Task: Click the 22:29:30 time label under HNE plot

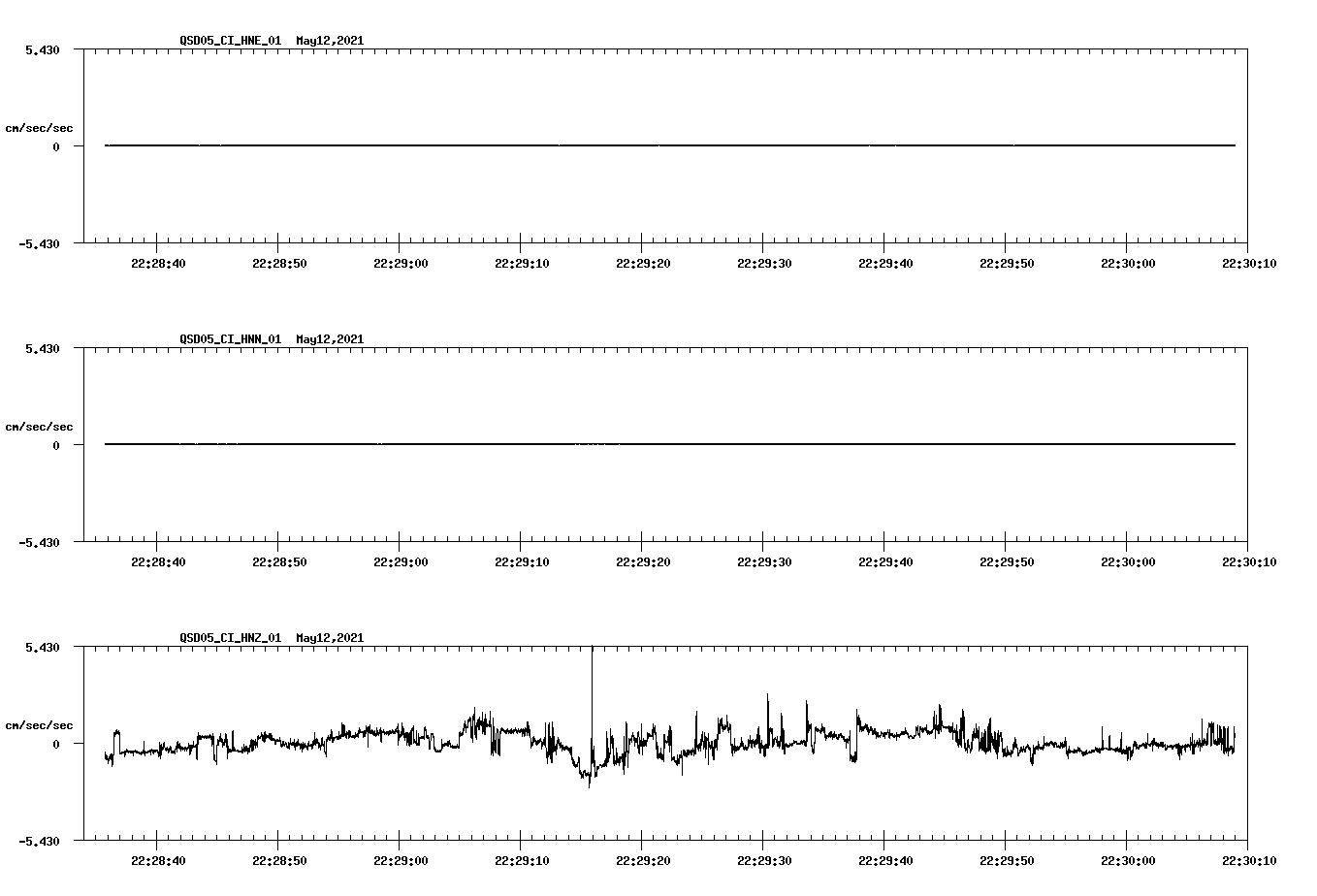Action: pyautogui.click(x=764, y=263)
